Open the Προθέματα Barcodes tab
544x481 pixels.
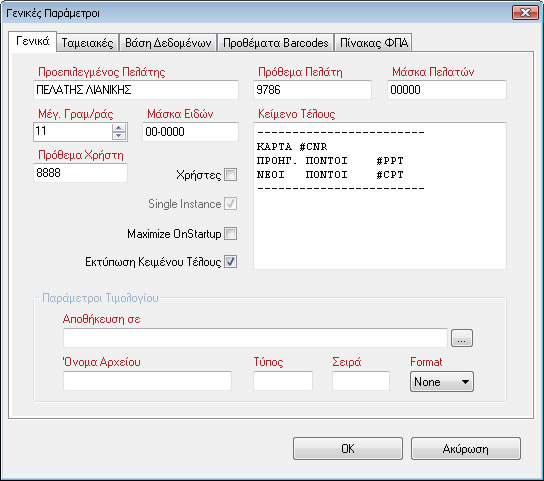(275, 43)
